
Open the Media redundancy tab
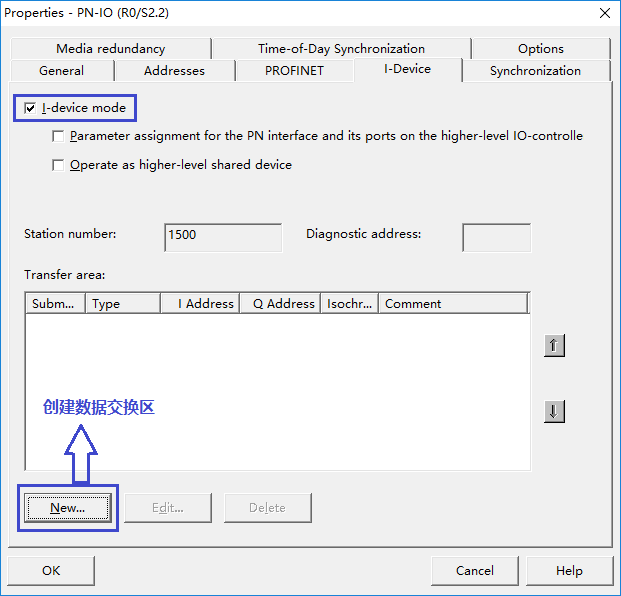point(110,48)
